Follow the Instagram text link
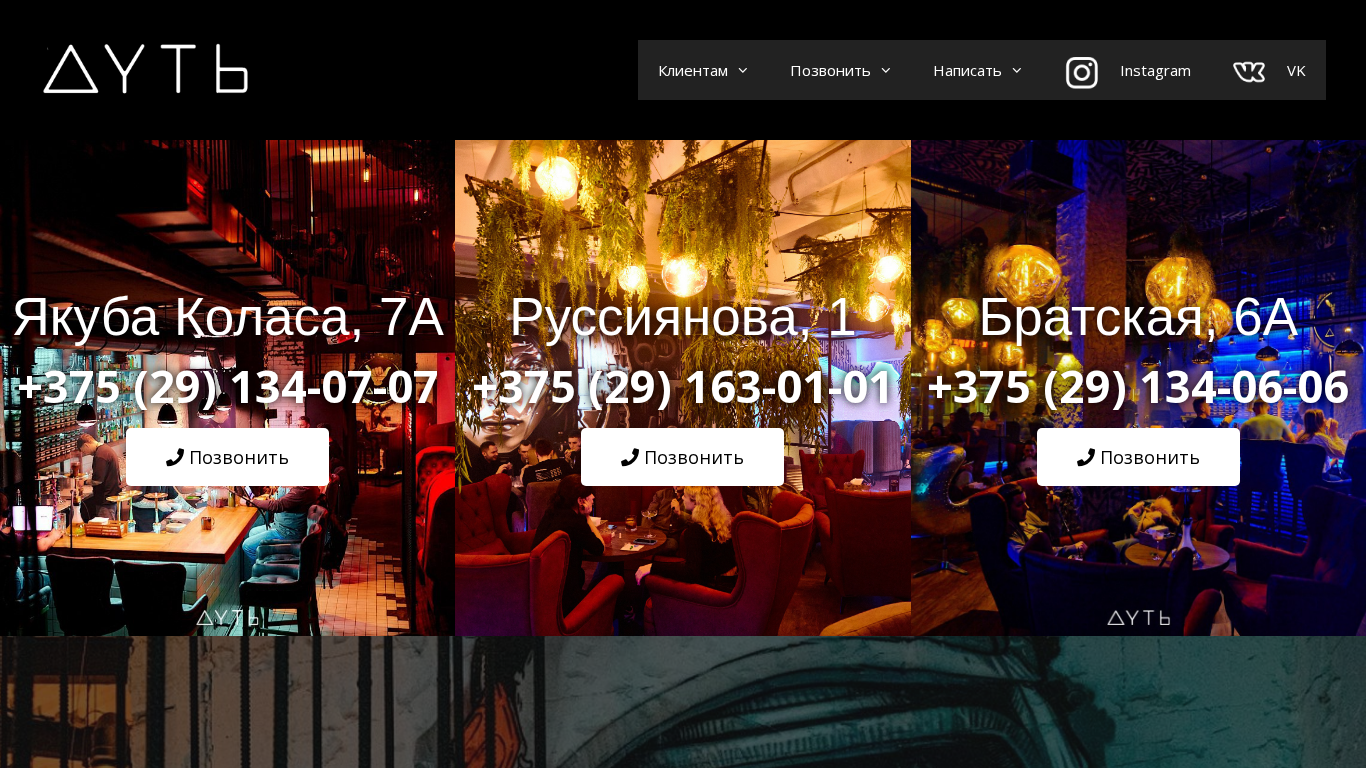This screenshot has width=1366, height=768. point(1155,70)
